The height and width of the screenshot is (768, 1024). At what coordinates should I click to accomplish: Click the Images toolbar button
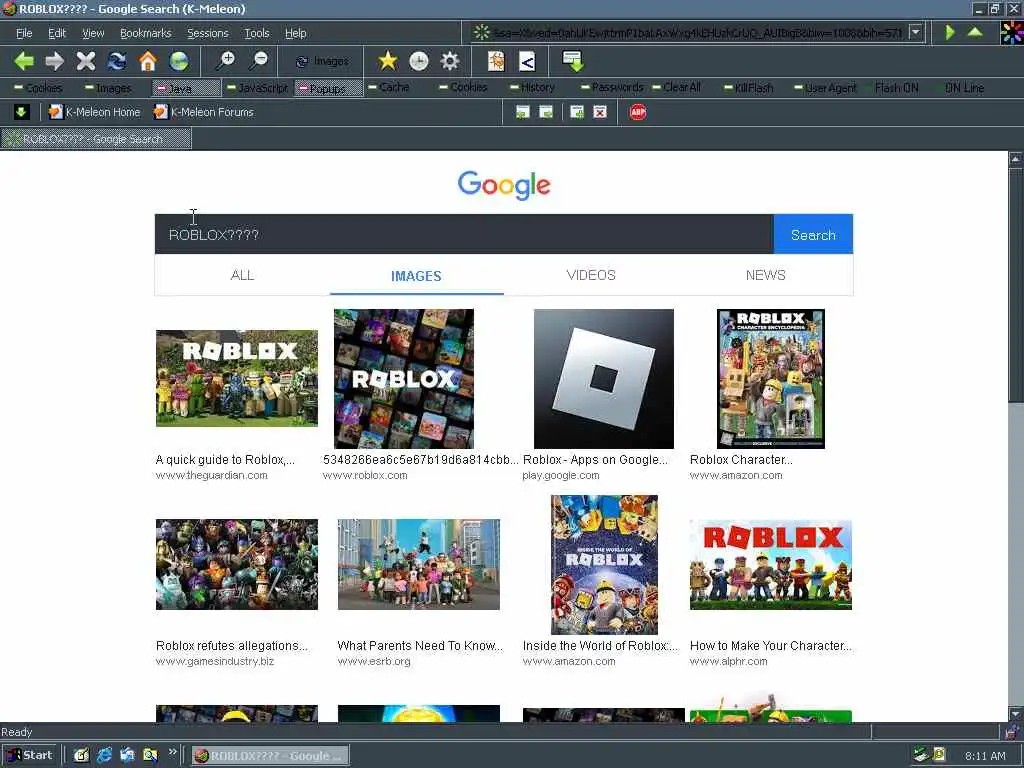click(322, 61)
